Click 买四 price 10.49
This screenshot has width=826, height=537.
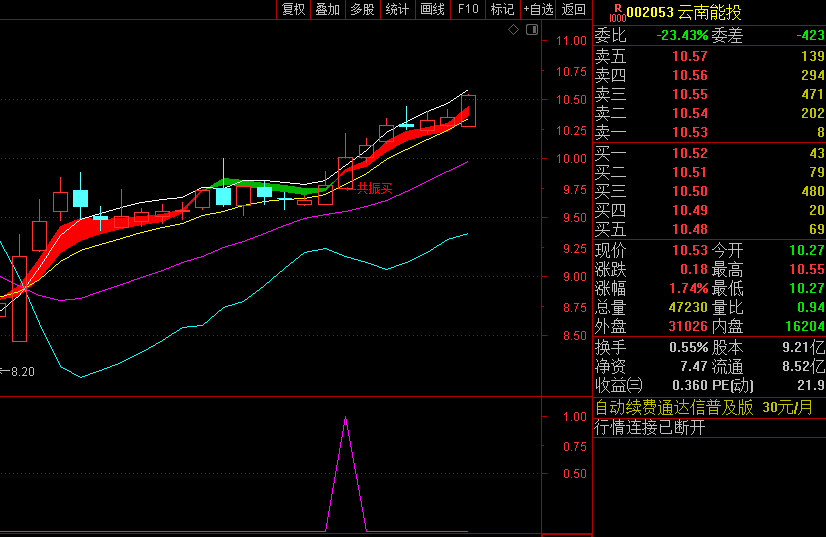click(x=690, y=210)
